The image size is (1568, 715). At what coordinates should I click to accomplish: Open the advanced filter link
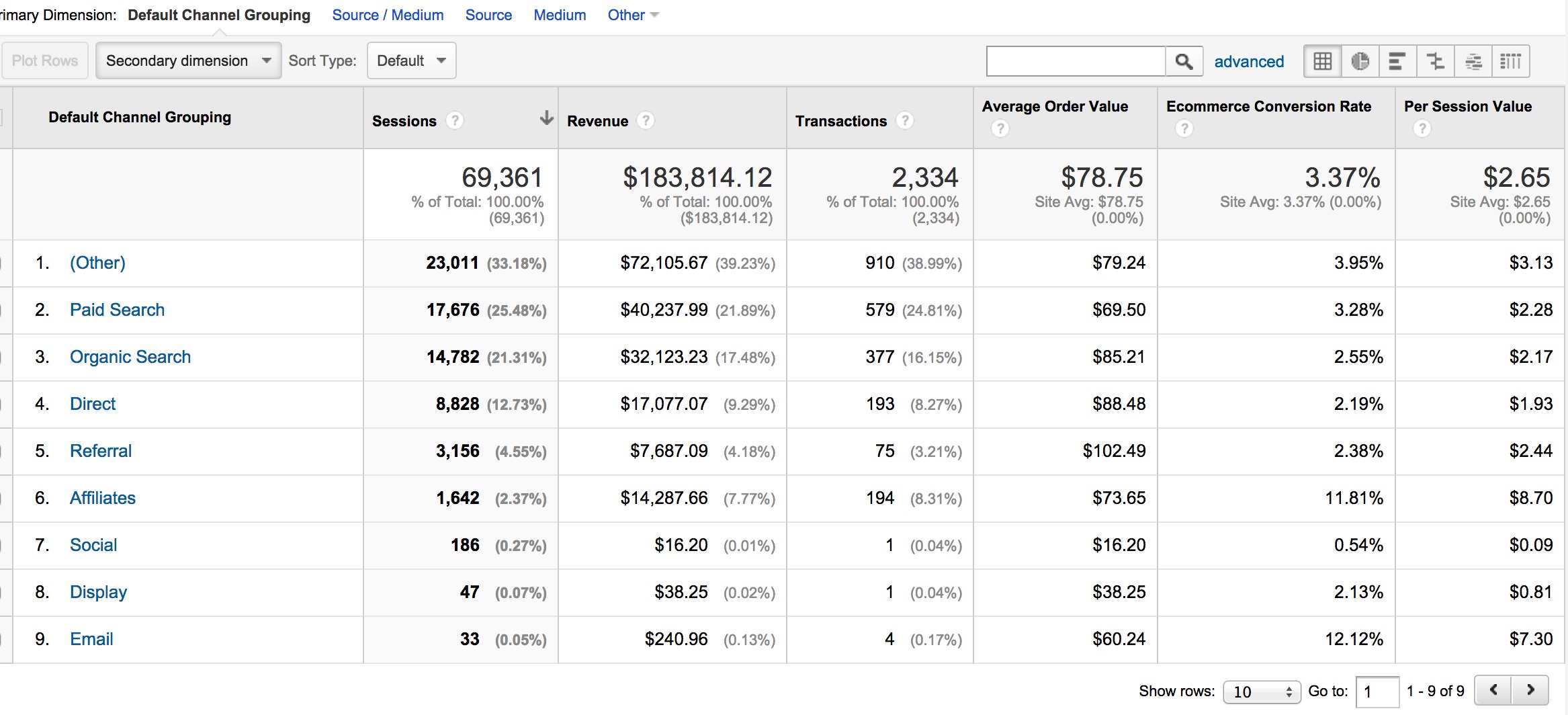pos(1249,62)
